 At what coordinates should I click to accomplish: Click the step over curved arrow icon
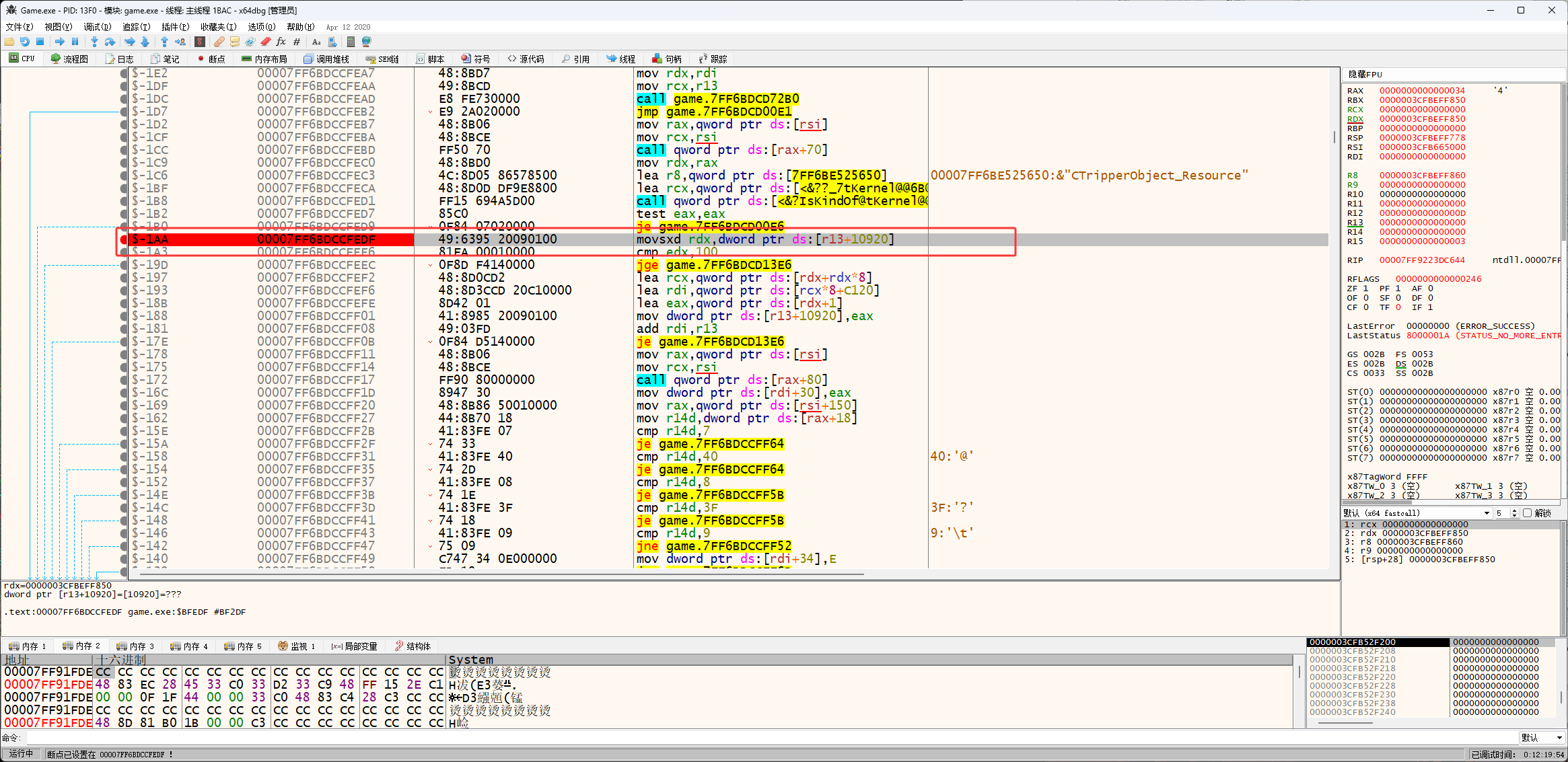point(110,42)
